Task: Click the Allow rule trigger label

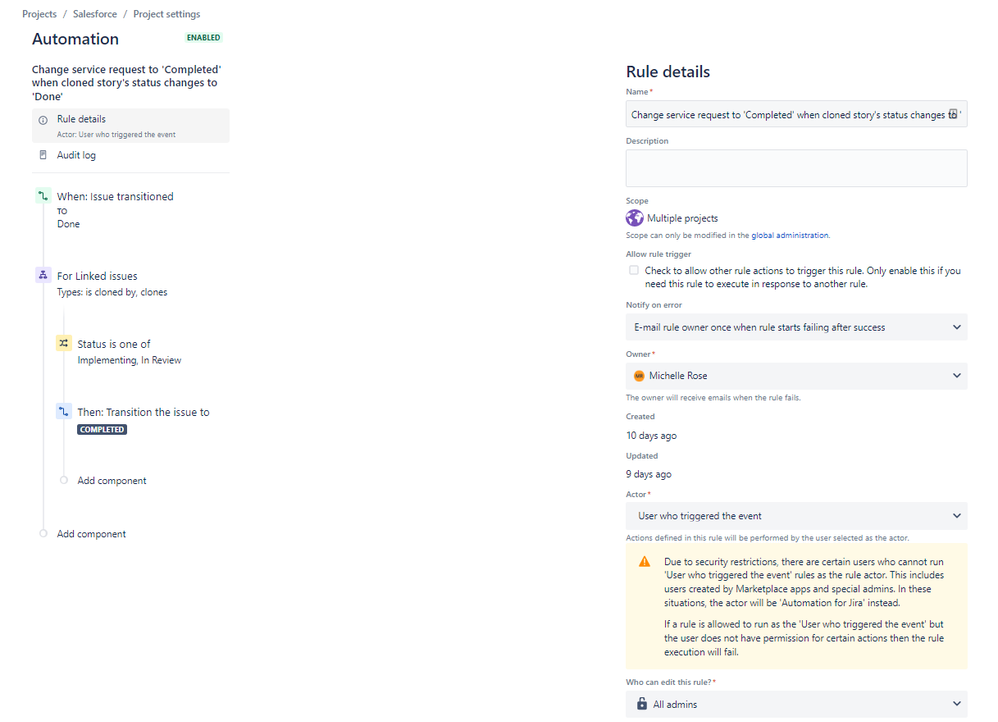Action: pos(658,254)
